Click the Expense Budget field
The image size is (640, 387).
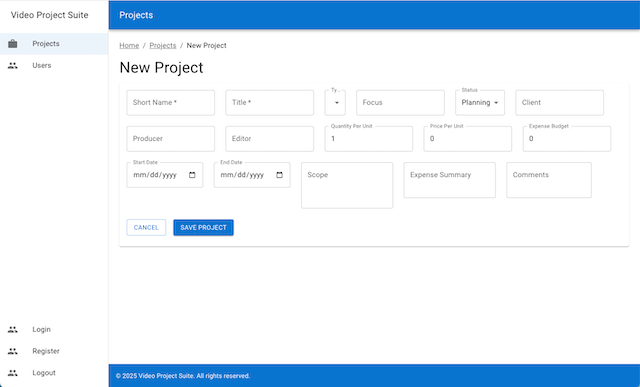coord(567,139)
